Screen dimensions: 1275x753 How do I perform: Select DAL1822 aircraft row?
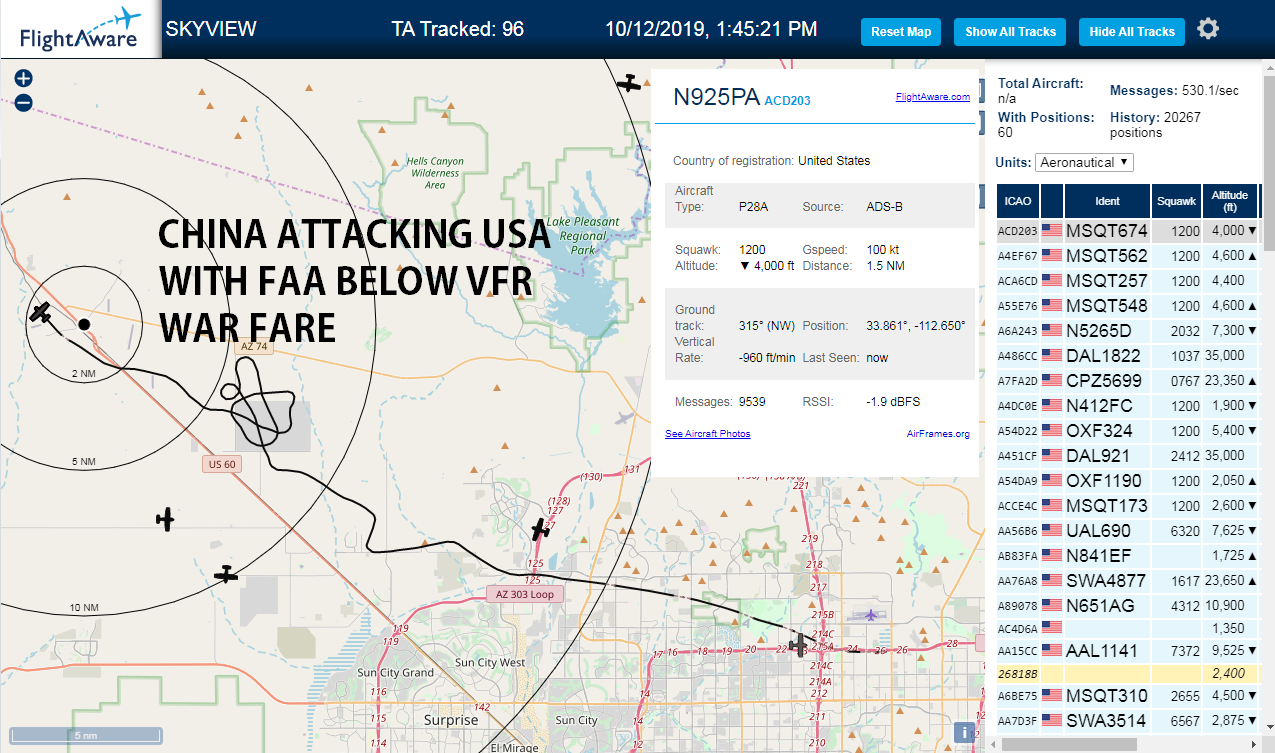pos(1127,356)
